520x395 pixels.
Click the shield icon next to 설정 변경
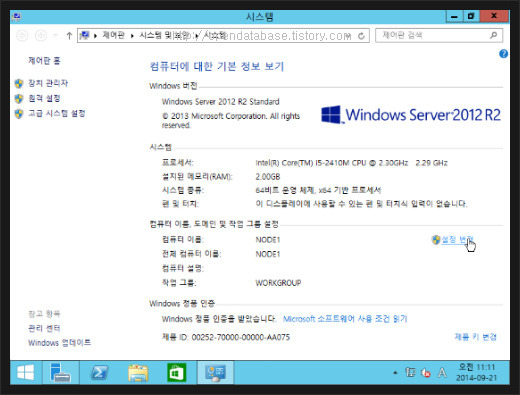[436, 239]
